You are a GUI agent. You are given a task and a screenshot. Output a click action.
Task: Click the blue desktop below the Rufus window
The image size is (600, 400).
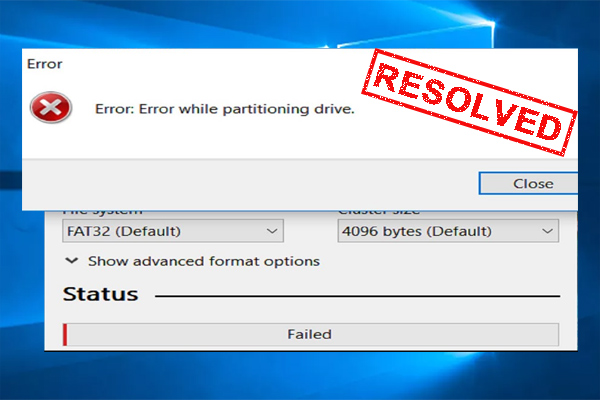[300, 375]
